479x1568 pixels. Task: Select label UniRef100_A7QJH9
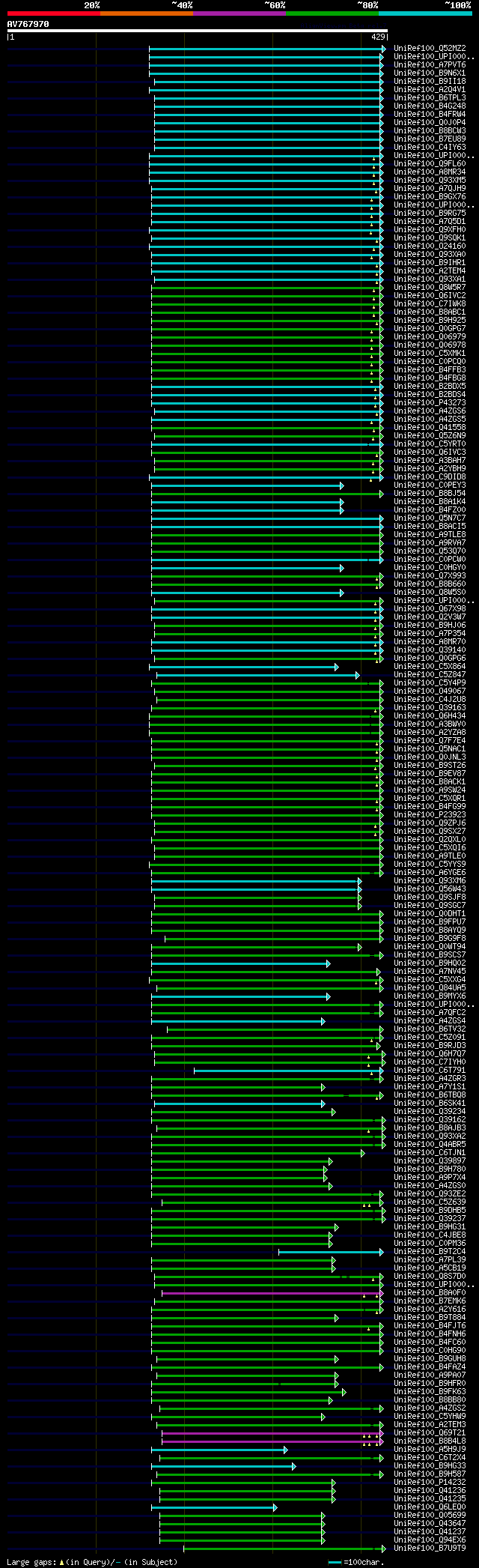click(430, 189)
